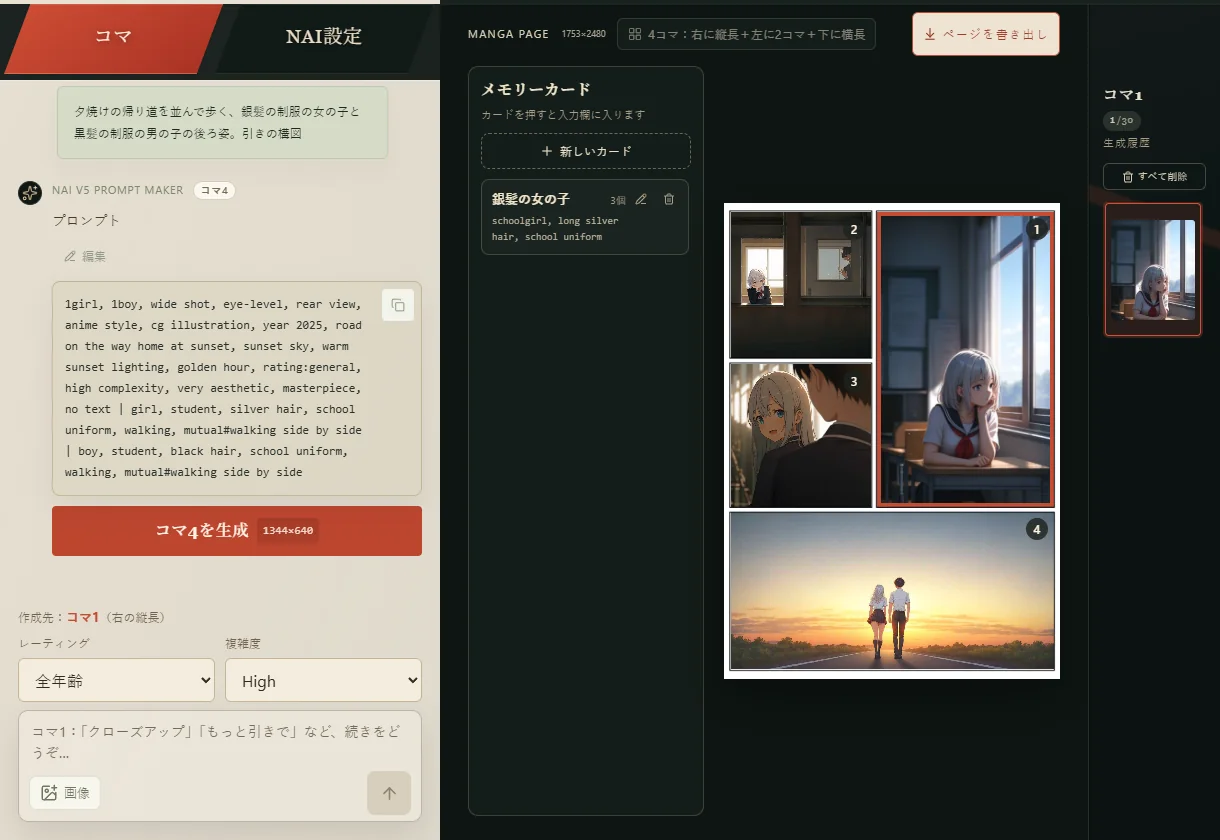This screenshot has width=1220, height=840.
Task: Select manga panel 4 sunset walk
Action: 892,591
